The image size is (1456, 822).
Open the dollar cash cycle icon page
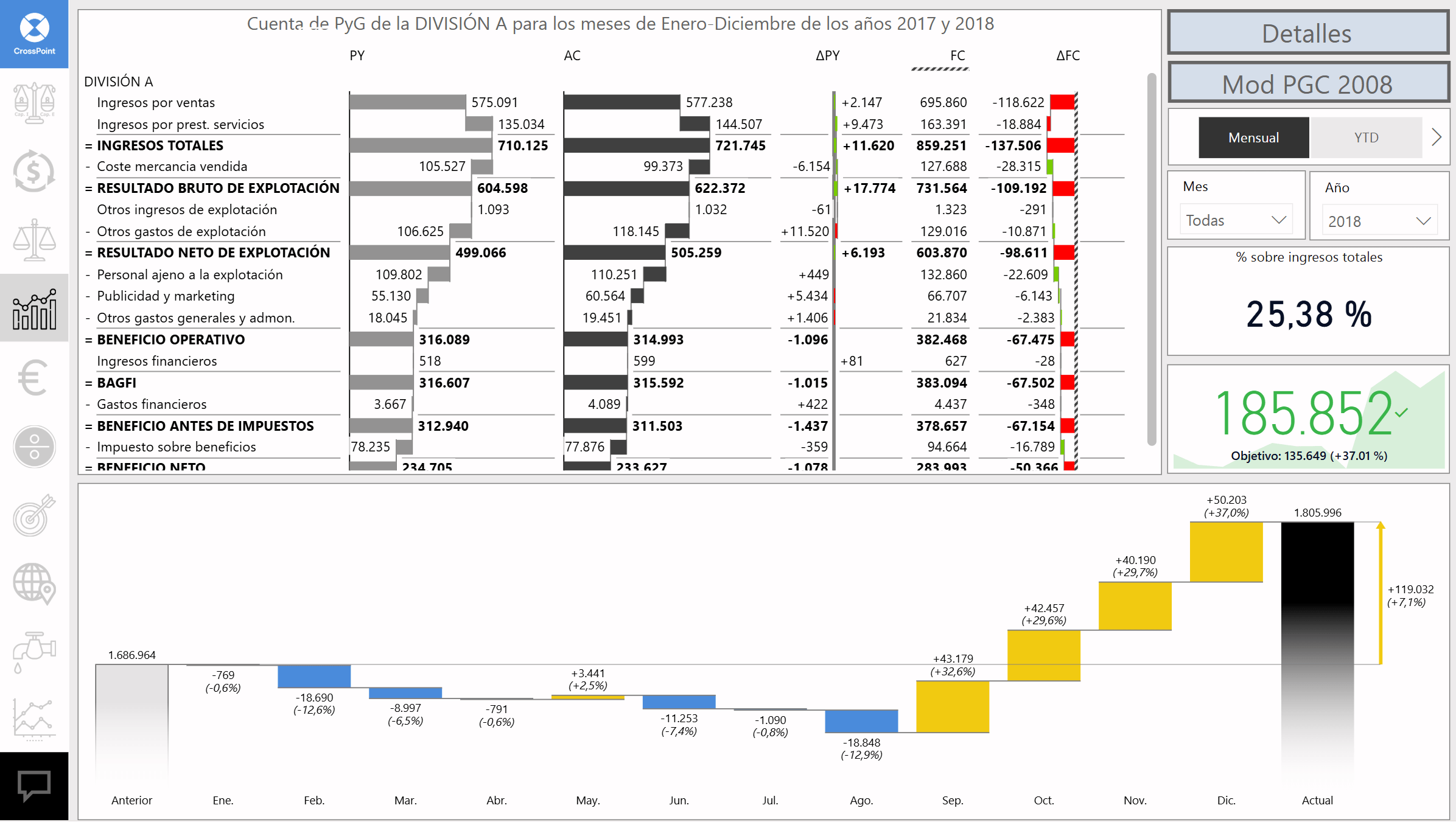[34, 171]
